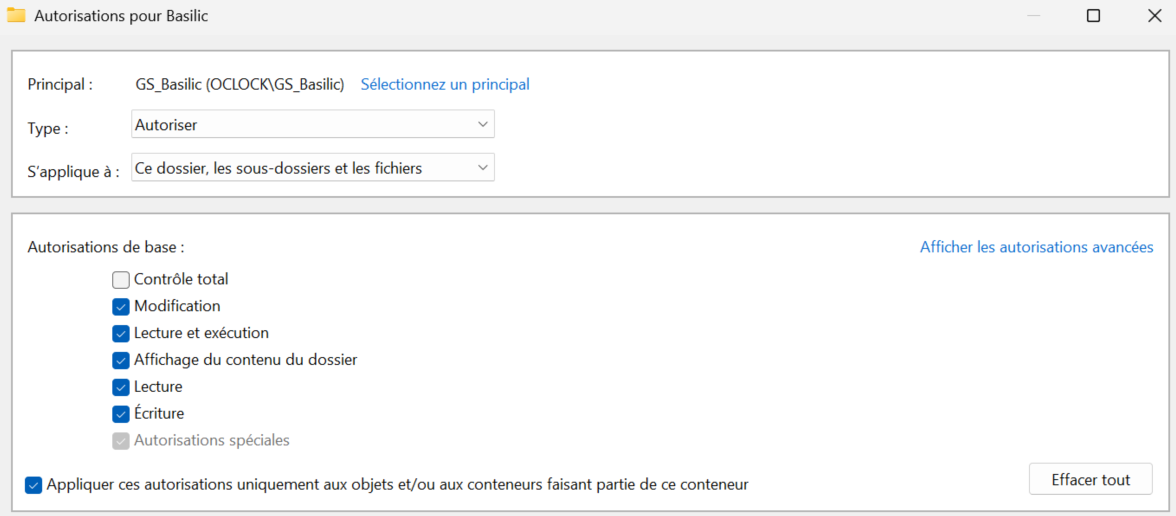Maximize the Autorisations window
The height and width of the screenshot is (516, 1176).
coord(1093,16)
